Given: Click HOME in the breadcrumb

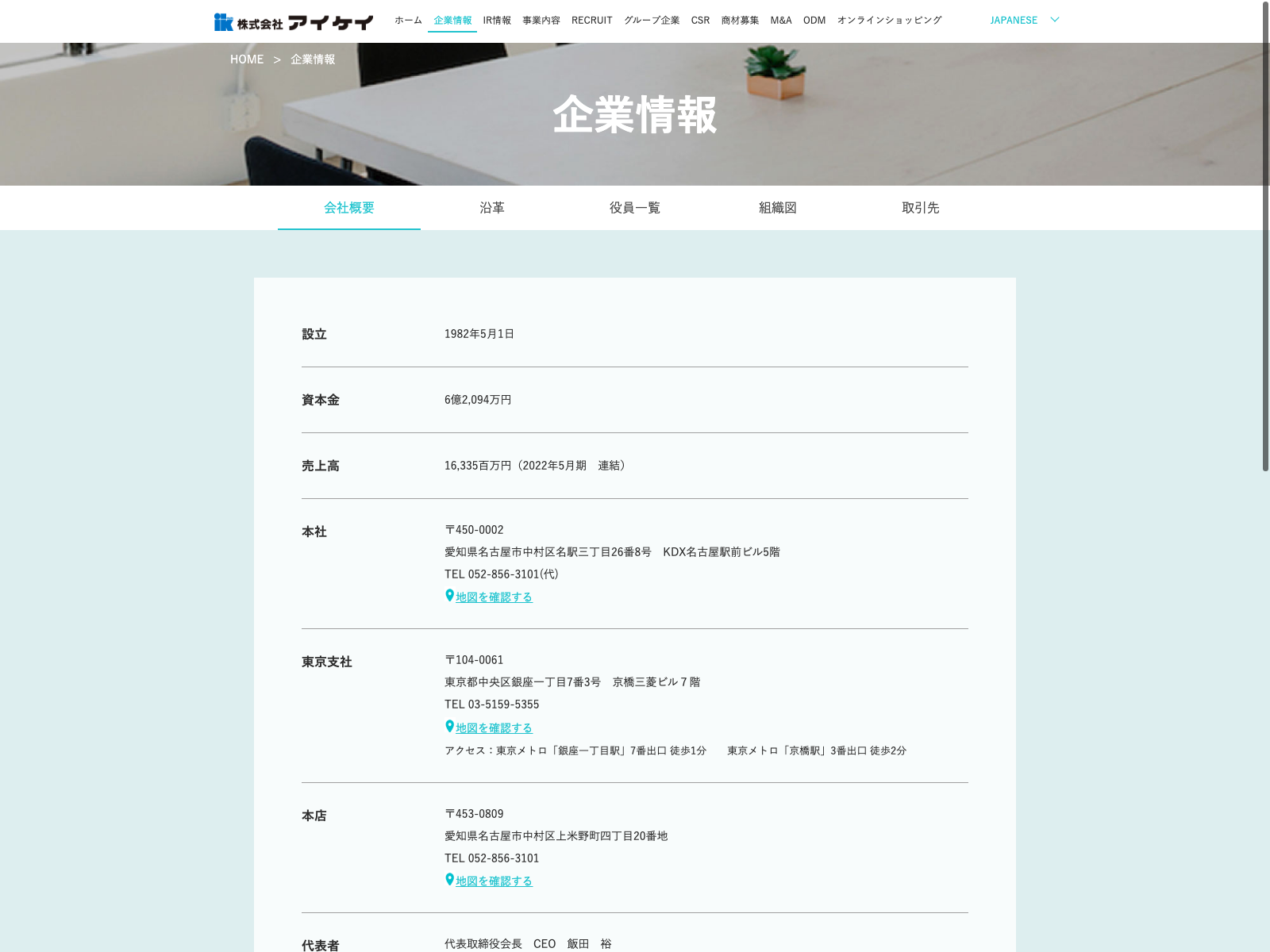Looking at the screenshot, I should (x=247, y=59).
